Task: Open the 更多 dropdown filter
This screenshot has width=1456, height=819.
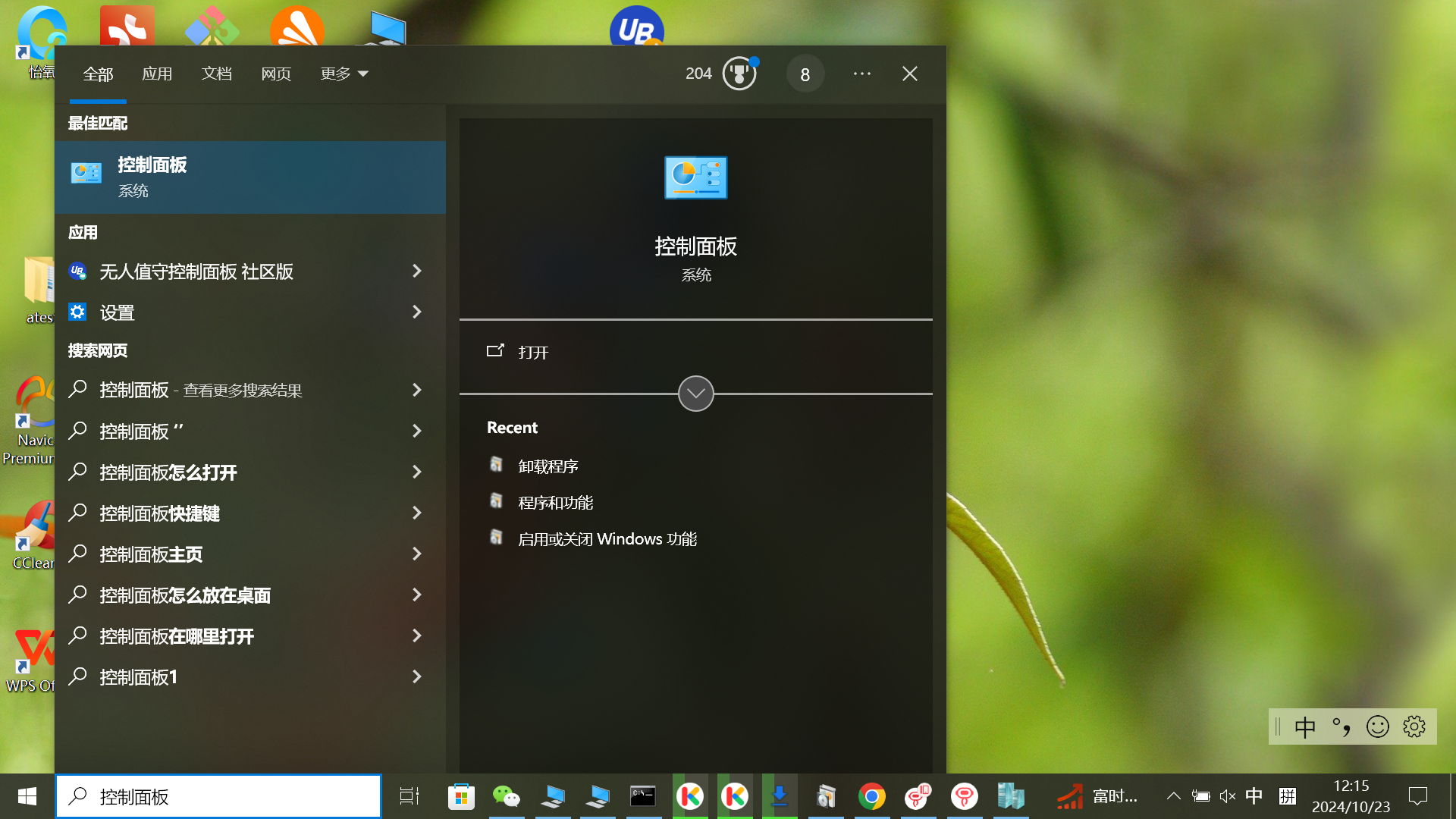Action: click(344, 74)
